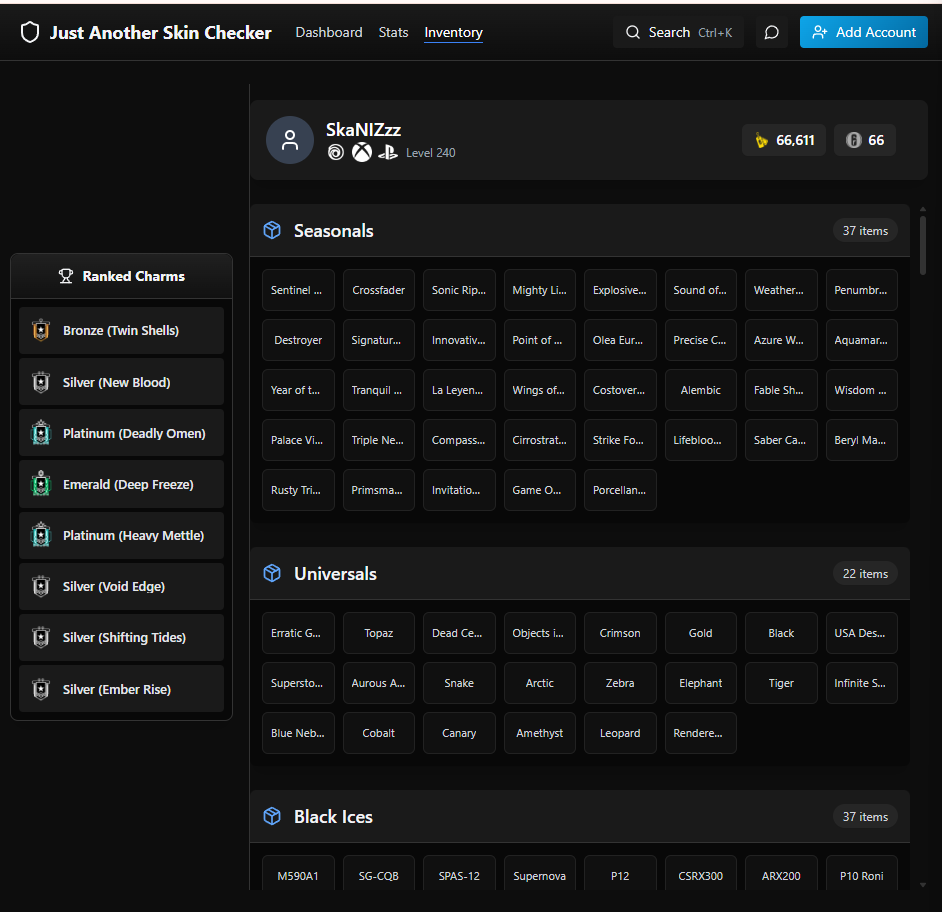The width and height of the screenshot is (942, 912).
Task: Click the renown currency icon
Action: coord(761,141)
